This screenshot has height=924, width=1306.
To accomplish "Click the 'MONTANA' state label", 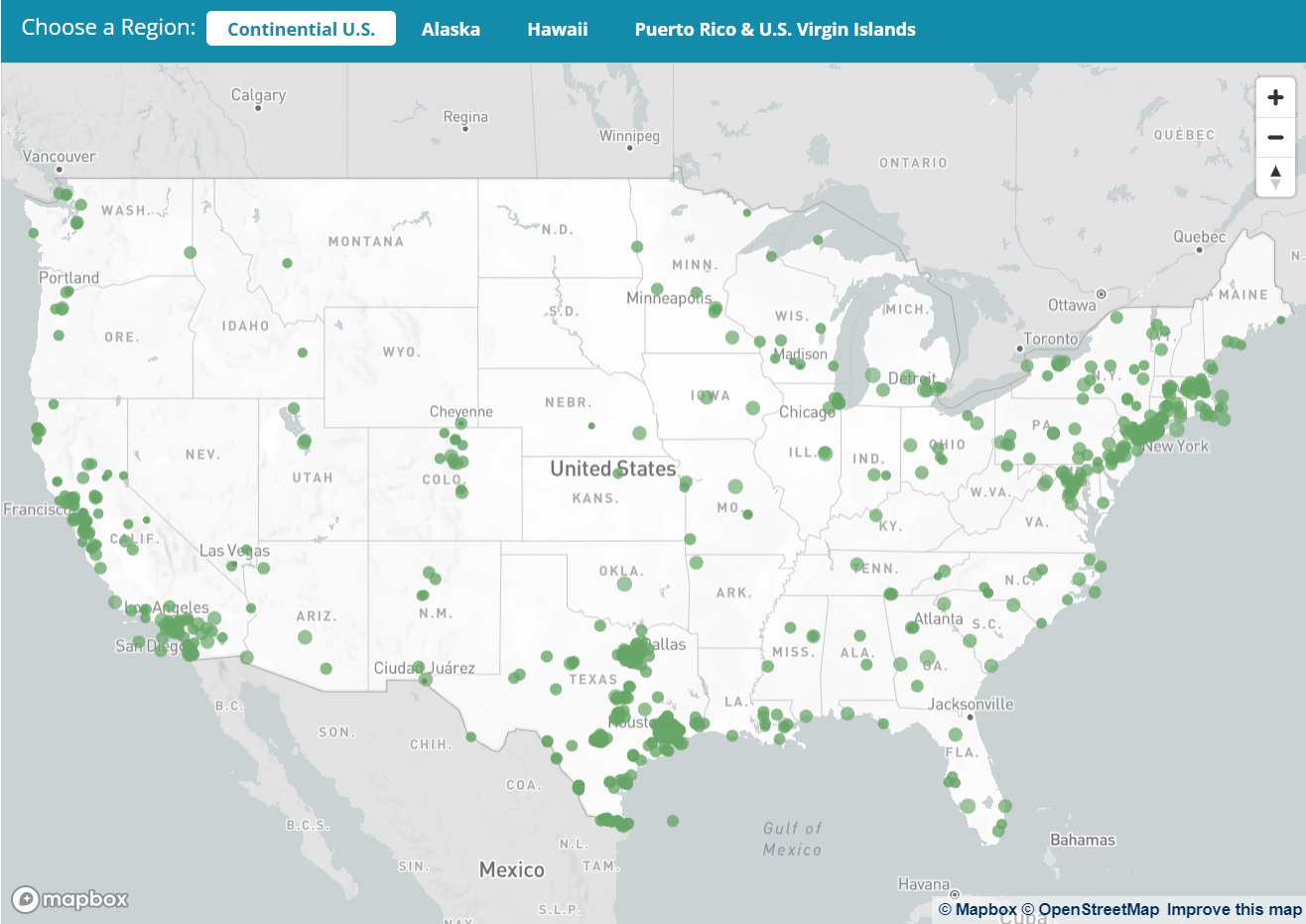I will click(x=366, y=241).
